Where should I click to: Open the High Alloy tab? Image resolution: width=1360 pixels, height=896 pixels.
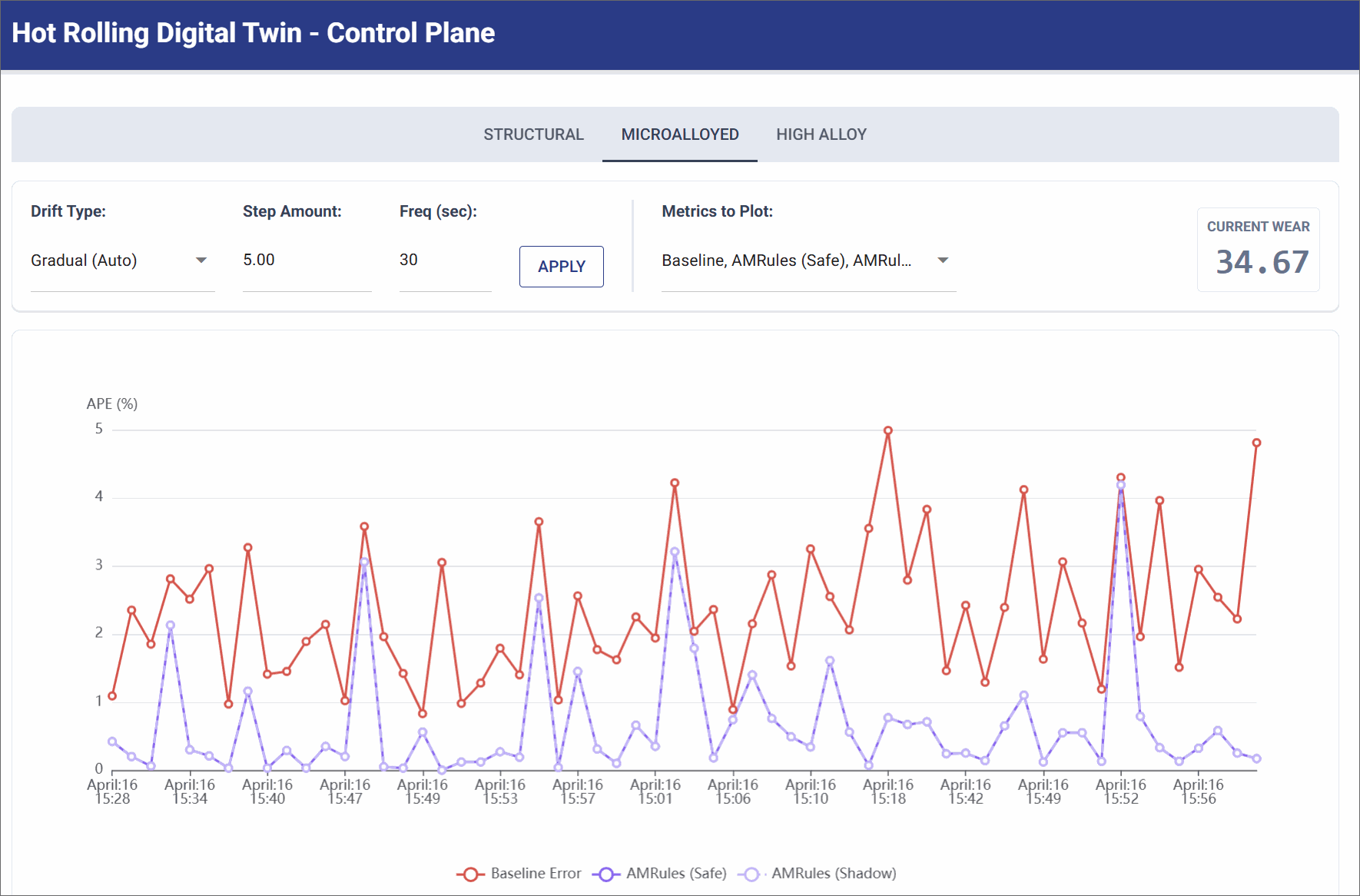point(821,134)
